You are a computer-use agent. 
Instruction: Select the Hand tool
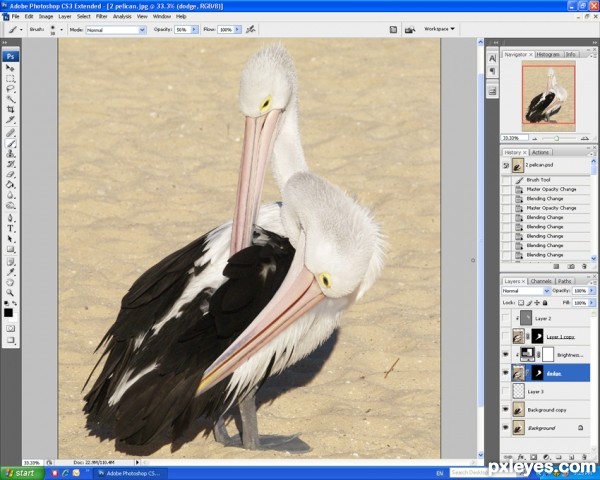(10, 282)
